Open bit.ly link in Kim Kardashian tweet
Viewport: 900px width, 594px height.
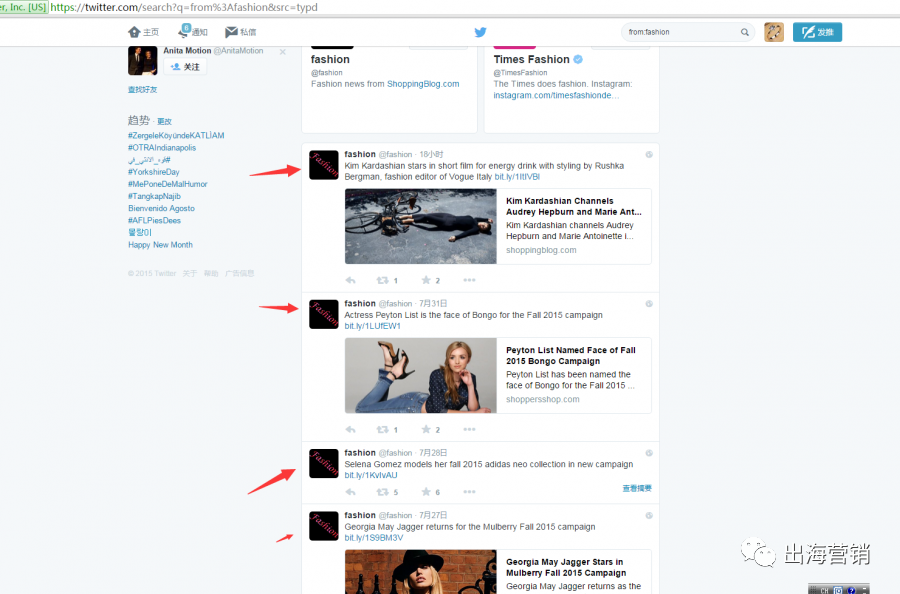(517, 177)
